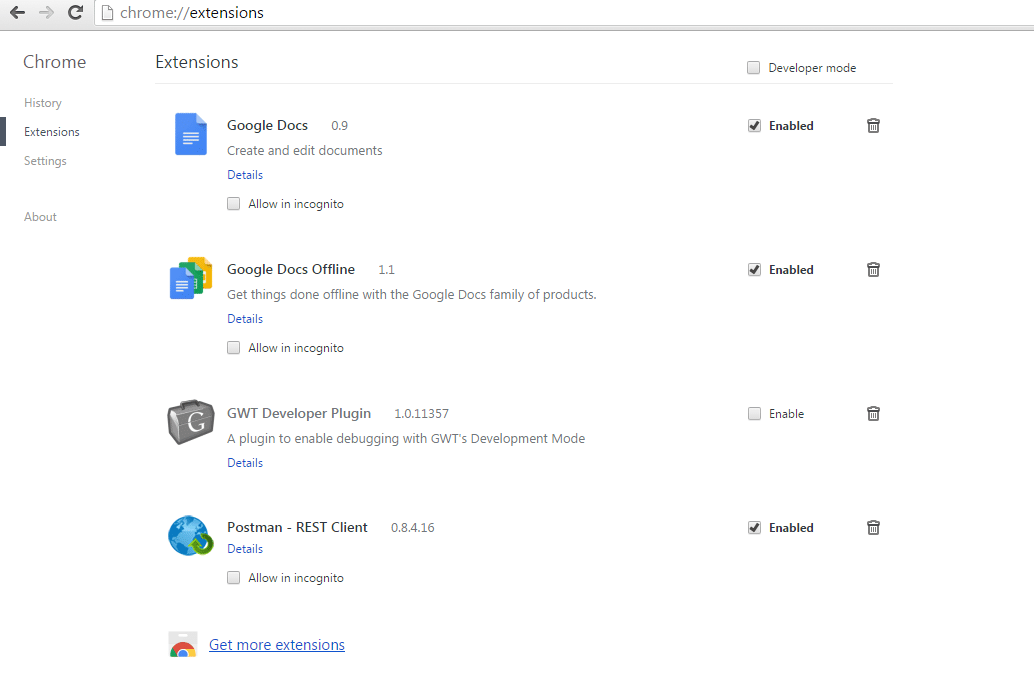The width and height of the screenshot is (1034, 698).
Task: Open Details for Postman REST Client
Action: point(245,548)
